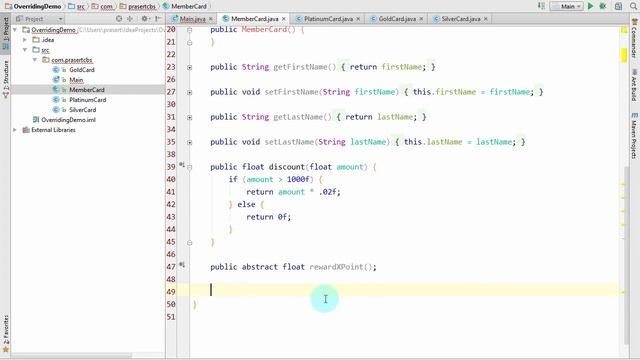
Task: Collapse MemberCard constructor fold on line 20
Action: (x=189, y=30)
